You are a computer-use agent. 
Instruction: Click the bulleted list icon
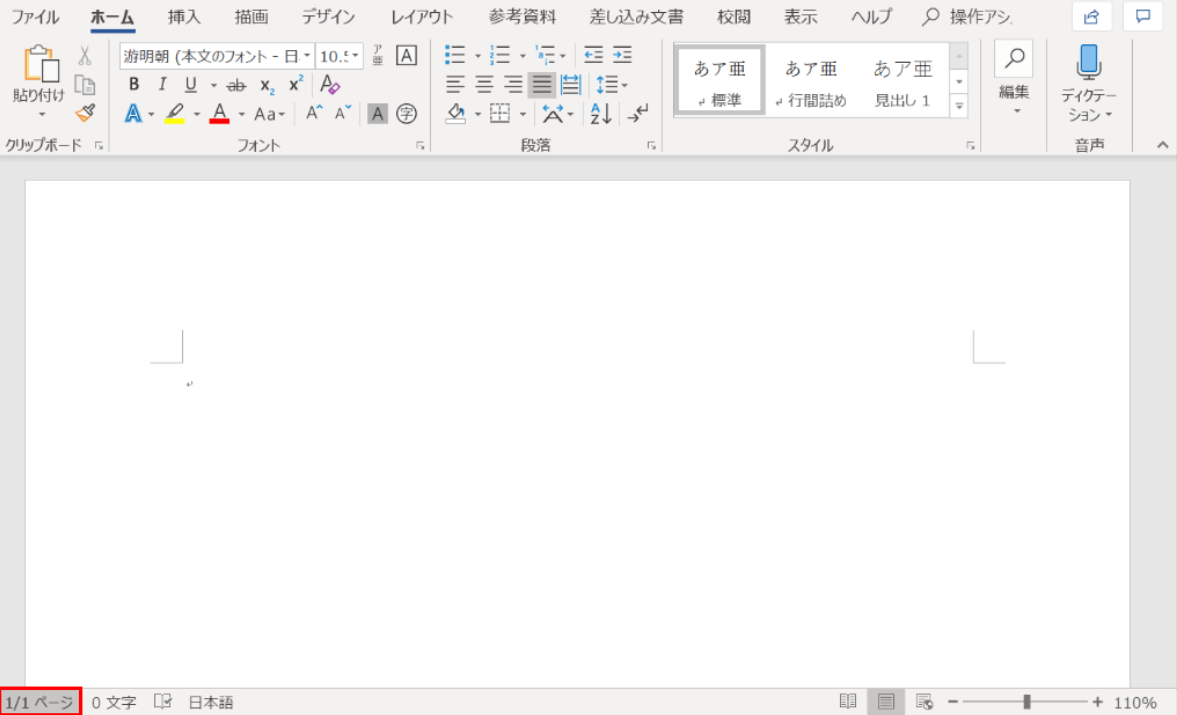pos(455,55)
